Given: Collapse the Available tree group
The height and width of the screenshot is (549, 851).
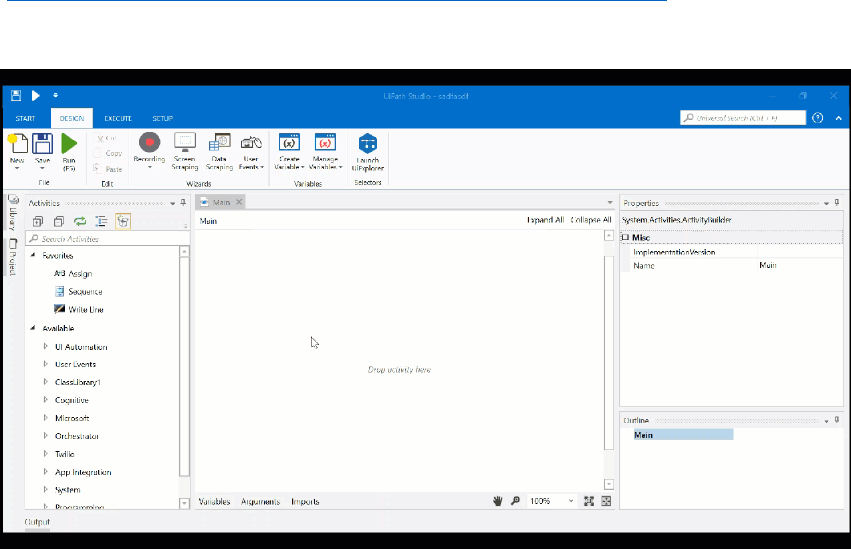Looking at the screenshot, I should [33, 328].
